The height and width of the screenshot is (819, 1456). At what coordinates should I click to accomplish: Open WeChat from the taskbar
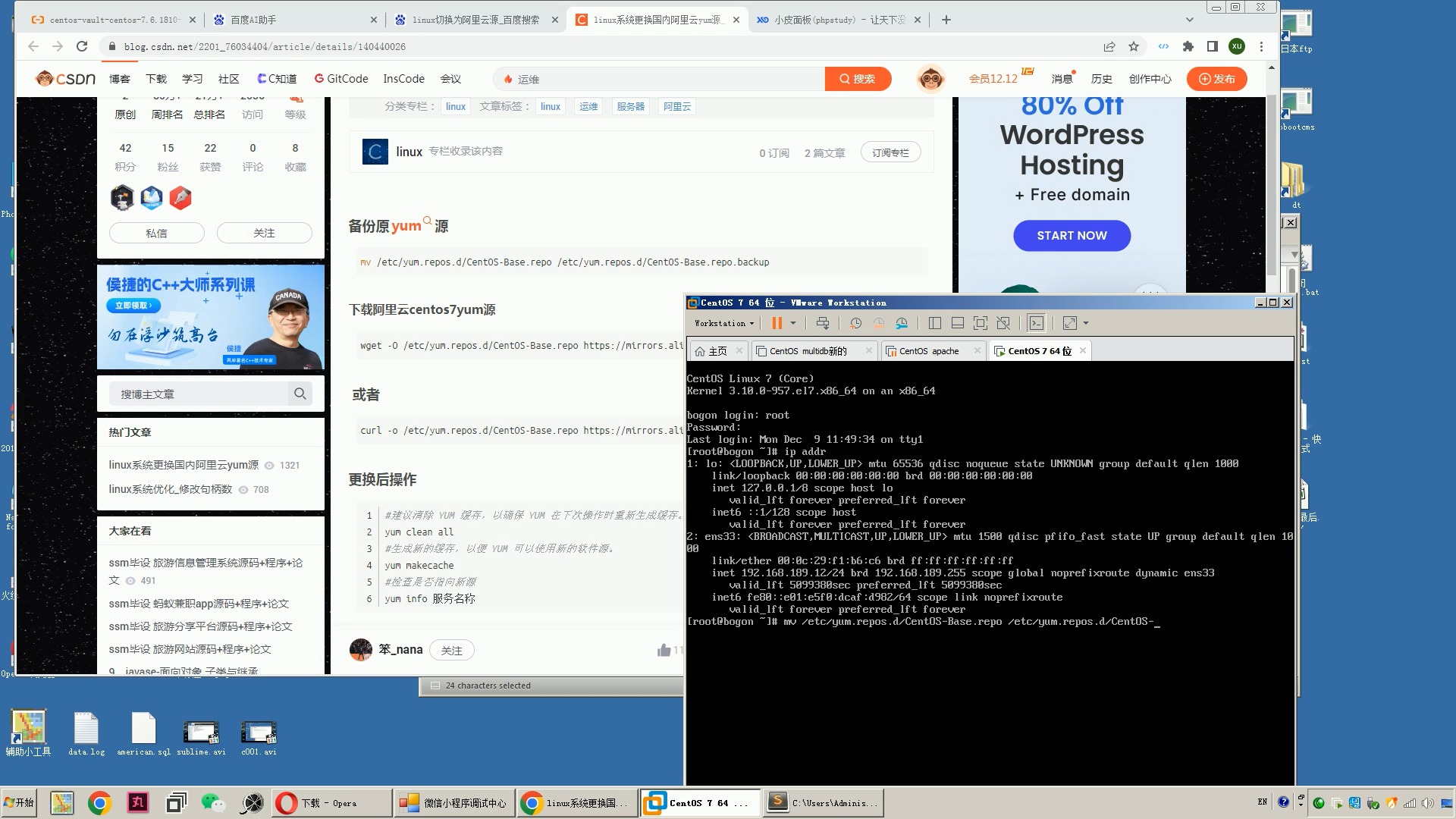click(213, 802)
